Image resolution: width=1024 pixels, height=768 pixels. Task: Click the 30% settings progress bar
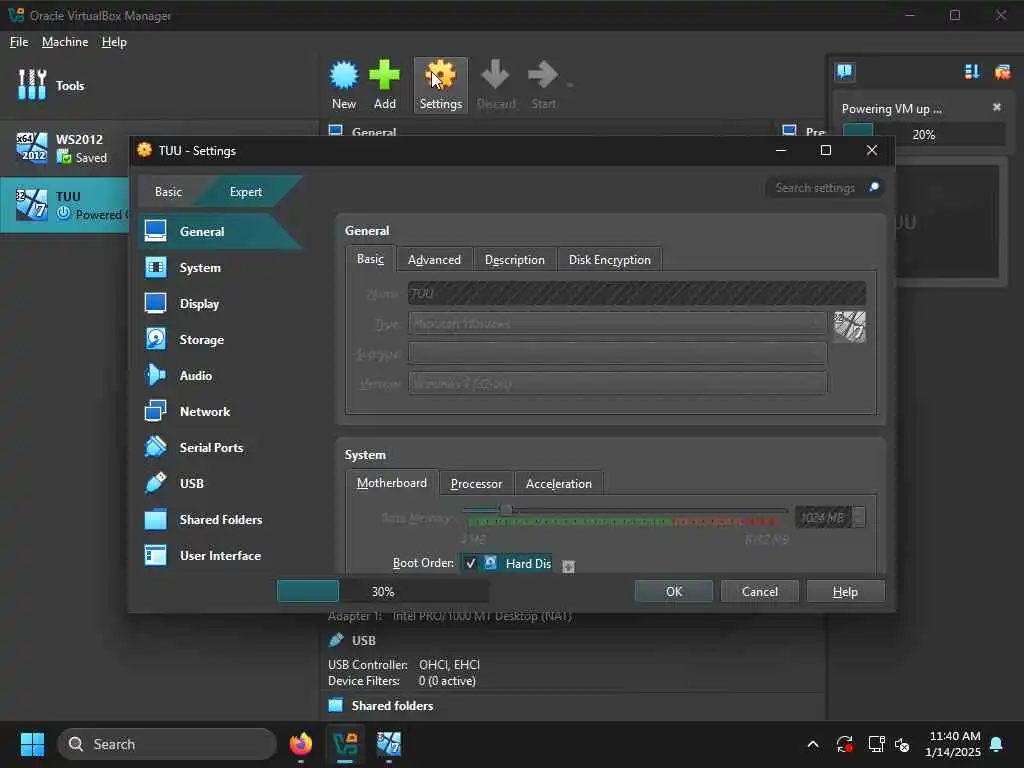(383, 591)
